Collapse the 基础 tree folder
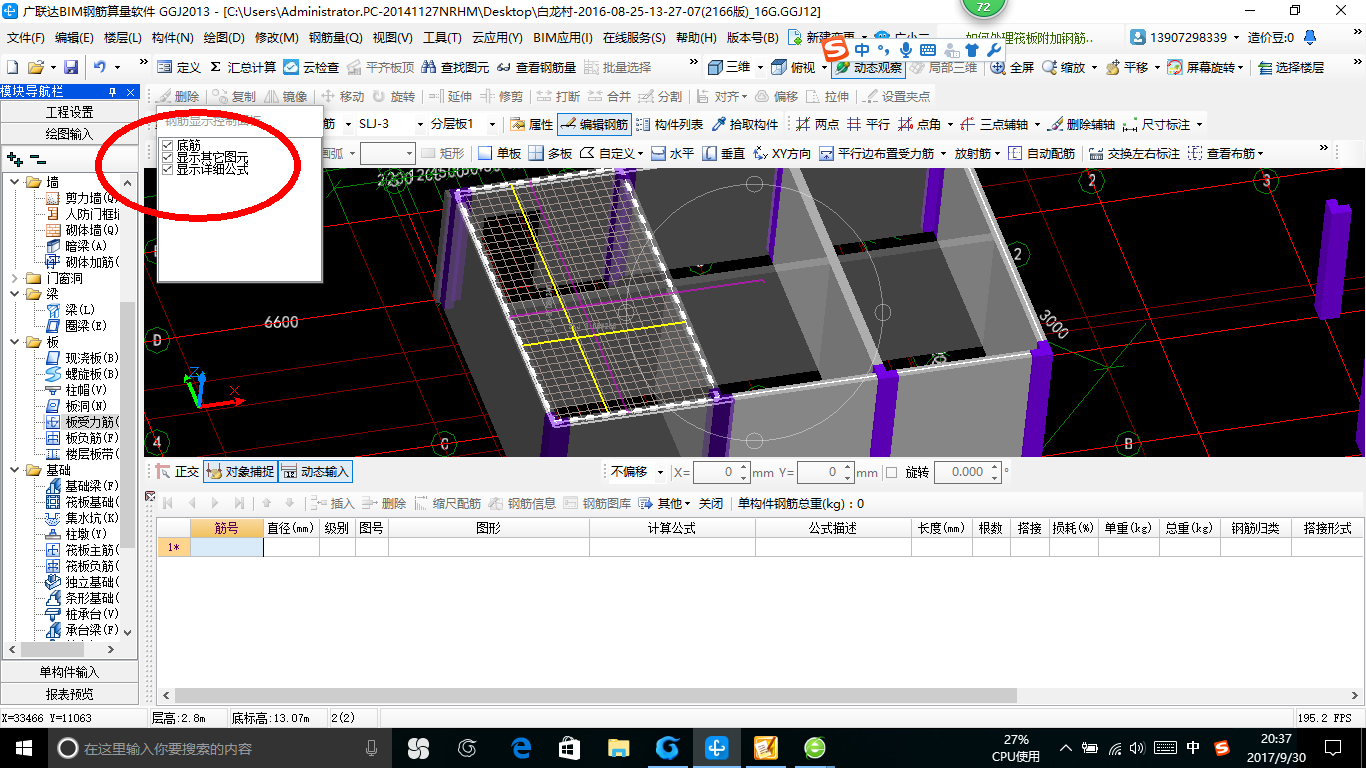 [x=15, y=470]
